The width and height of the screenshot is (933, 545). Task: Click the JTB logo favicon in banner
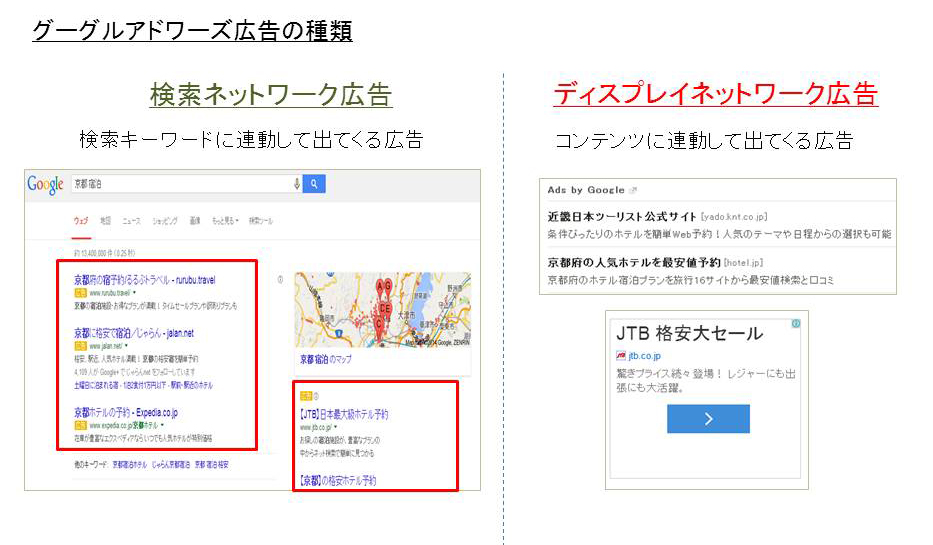tap(621, 356)
